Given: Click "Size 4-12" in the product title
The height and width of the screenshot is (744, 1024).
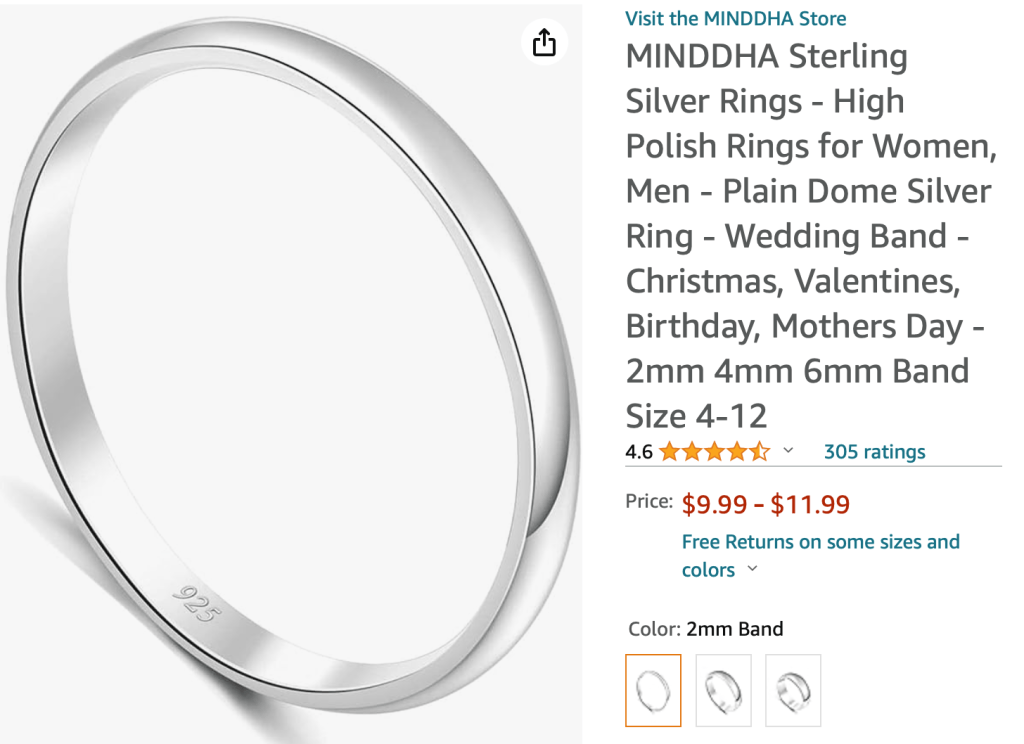Looking at the screenshot, I should pos(696,416).
